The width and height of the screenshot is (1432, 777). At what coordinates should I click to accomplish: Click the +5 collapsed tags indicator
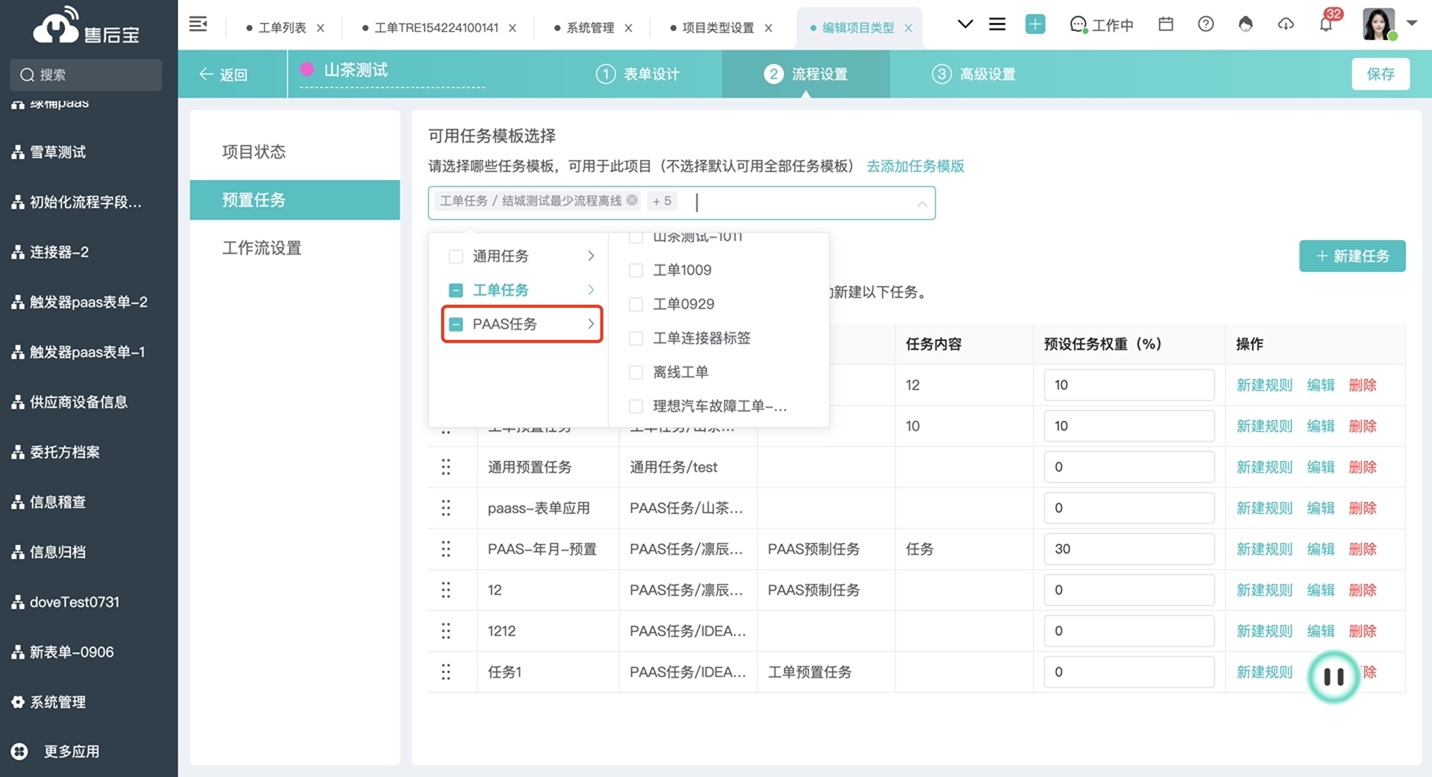point(662,201)
